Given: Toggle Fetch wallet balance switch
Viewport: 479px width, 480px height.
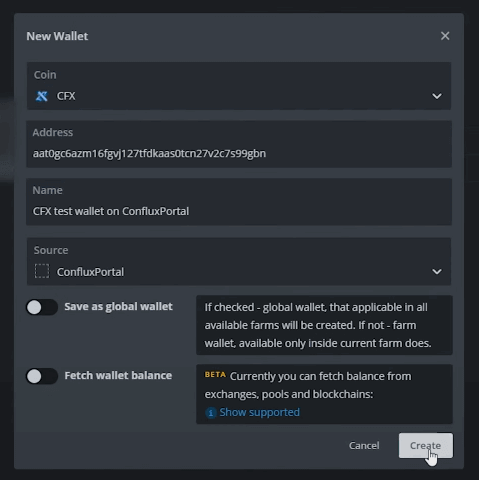Looking at the screenshot, I should [42, 376].
